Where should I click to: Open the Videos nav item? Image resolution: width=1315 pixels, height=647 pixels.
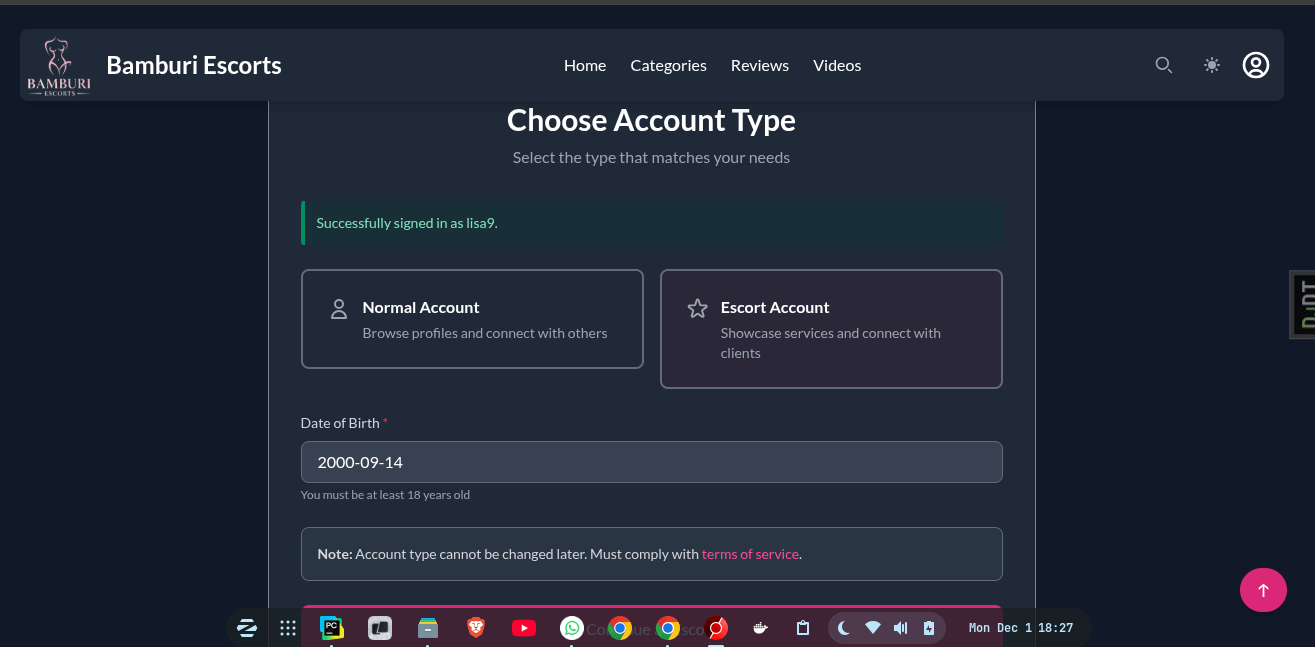pyautogui.click(x=837, y=65)
